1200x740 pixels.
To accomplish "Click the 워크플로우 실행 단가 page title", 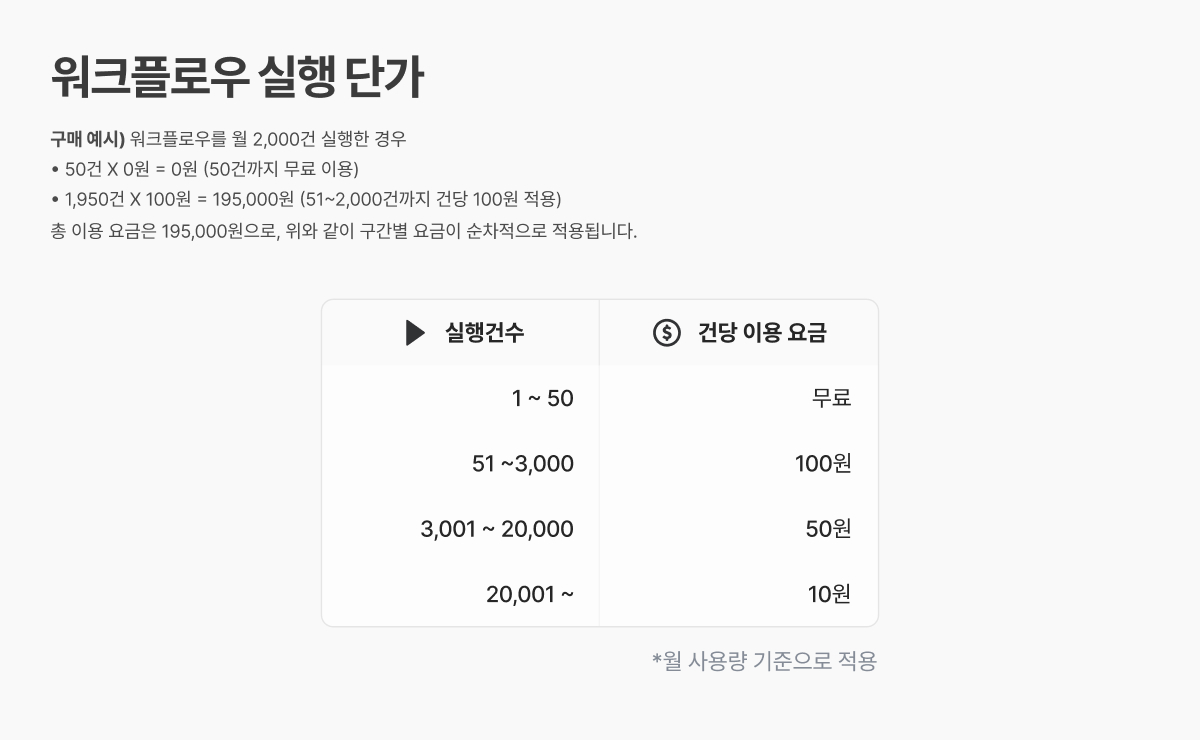I will pyautogui.click(x=237, y=77).
